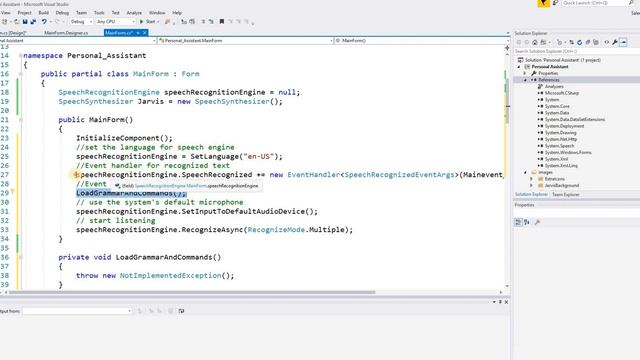Open the View menu
The height and width of the screenshot is (360, 640).
click(5, 13)
